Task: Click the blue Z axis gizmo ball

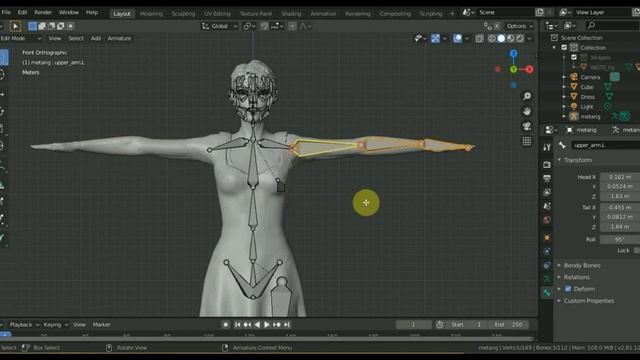Action: point(513,53)
